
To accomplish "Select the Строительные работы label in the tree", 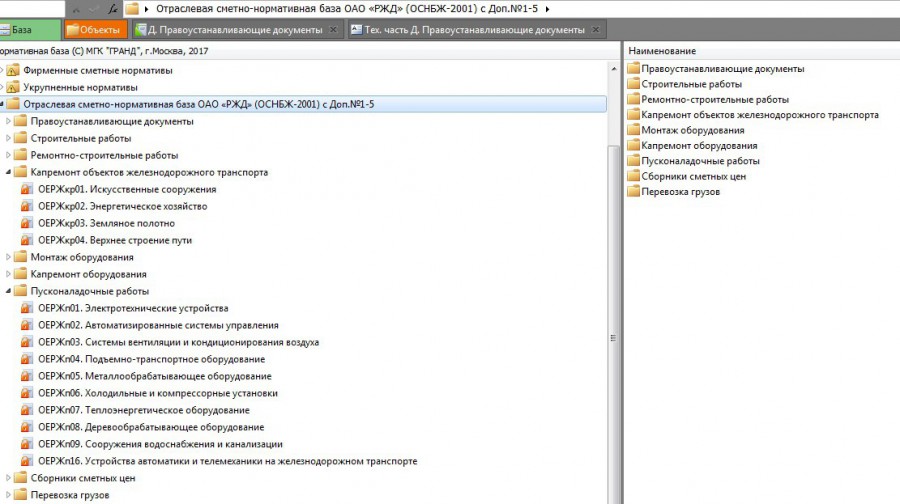I will pos(81,138).
